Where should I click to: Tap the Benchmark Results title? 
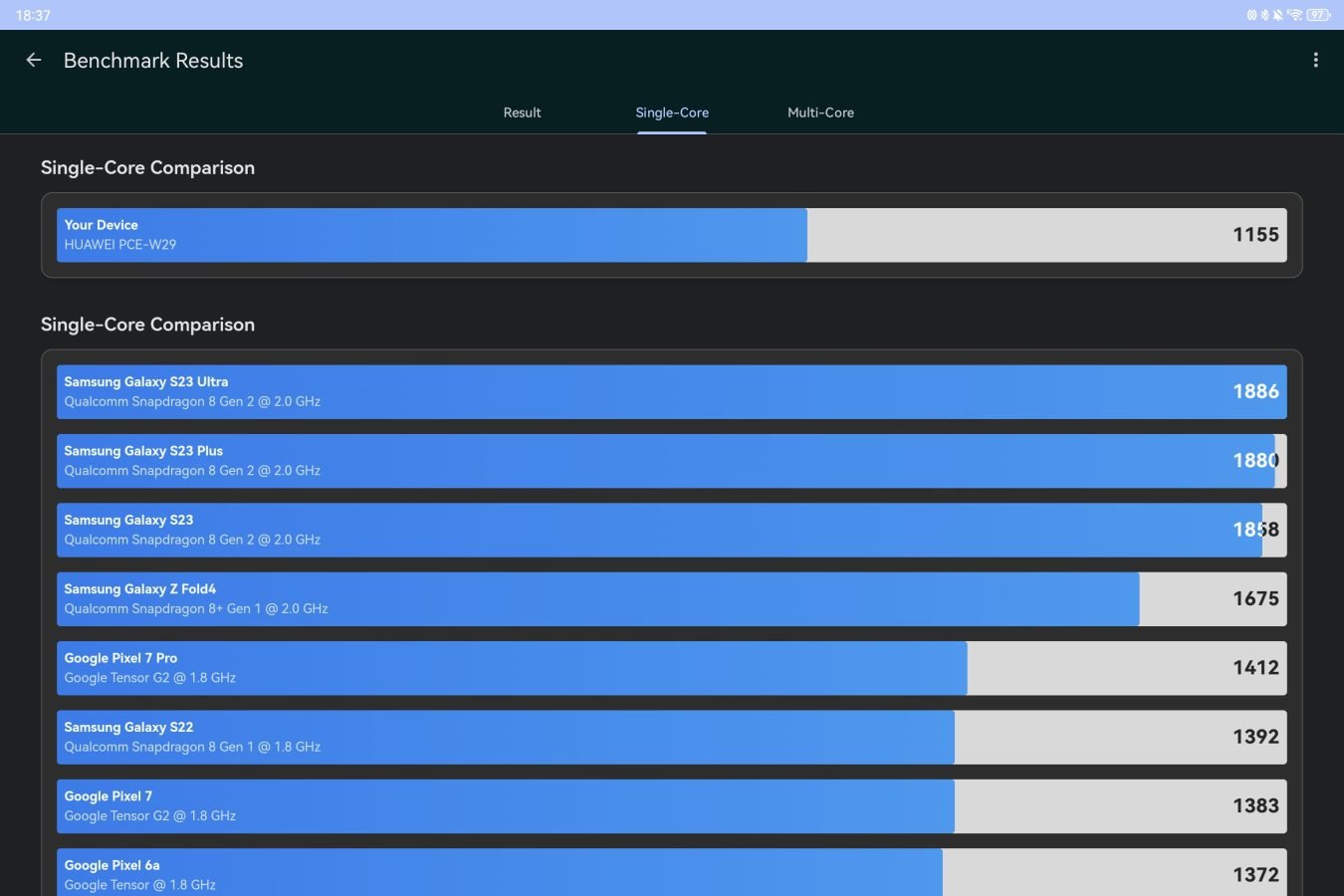[153, 61]
